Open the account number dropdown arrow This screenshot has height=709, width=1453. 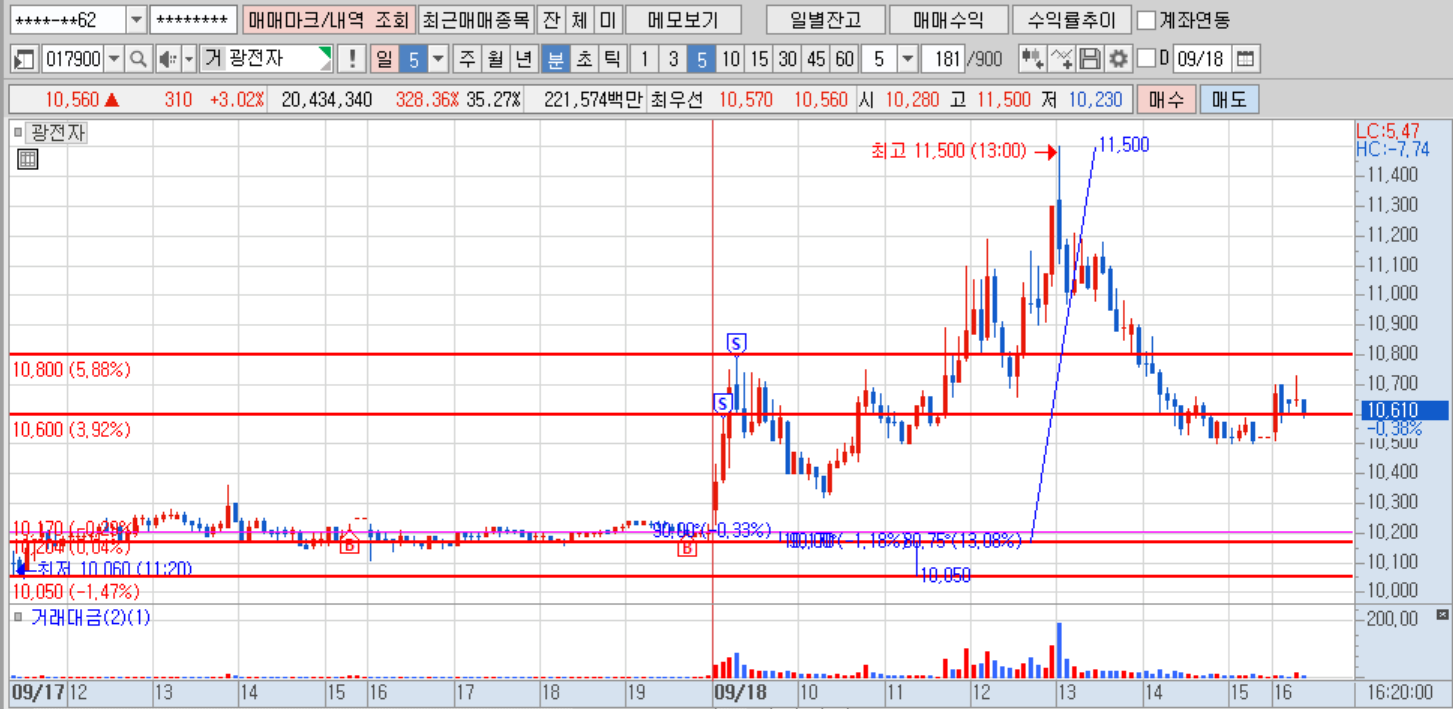pyautogui.click(x=137, y=20)
